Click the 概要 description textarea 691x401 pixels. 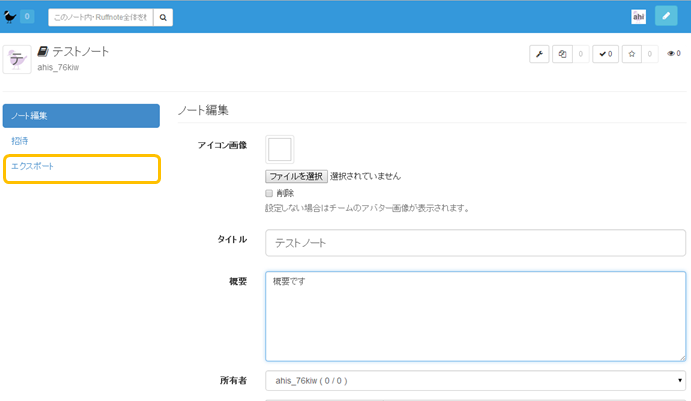pyautogui.click(x=475, y=315)
